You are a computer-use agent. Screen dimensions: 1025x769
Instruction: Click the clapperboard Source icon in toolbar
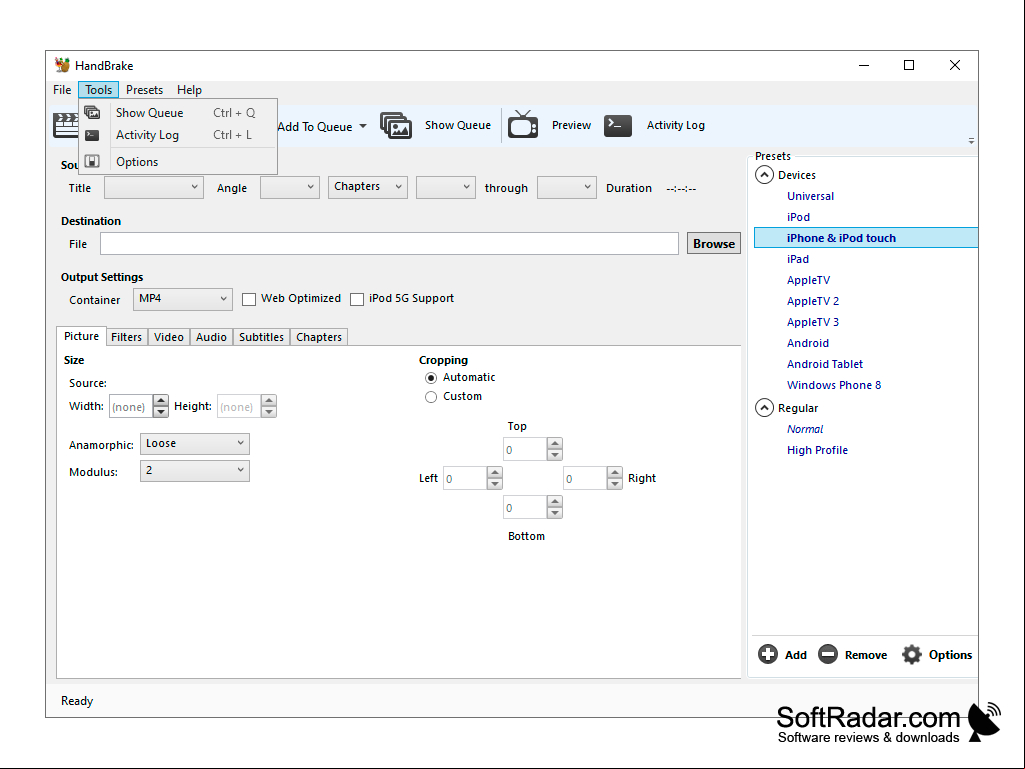click(x=65, y=125)
